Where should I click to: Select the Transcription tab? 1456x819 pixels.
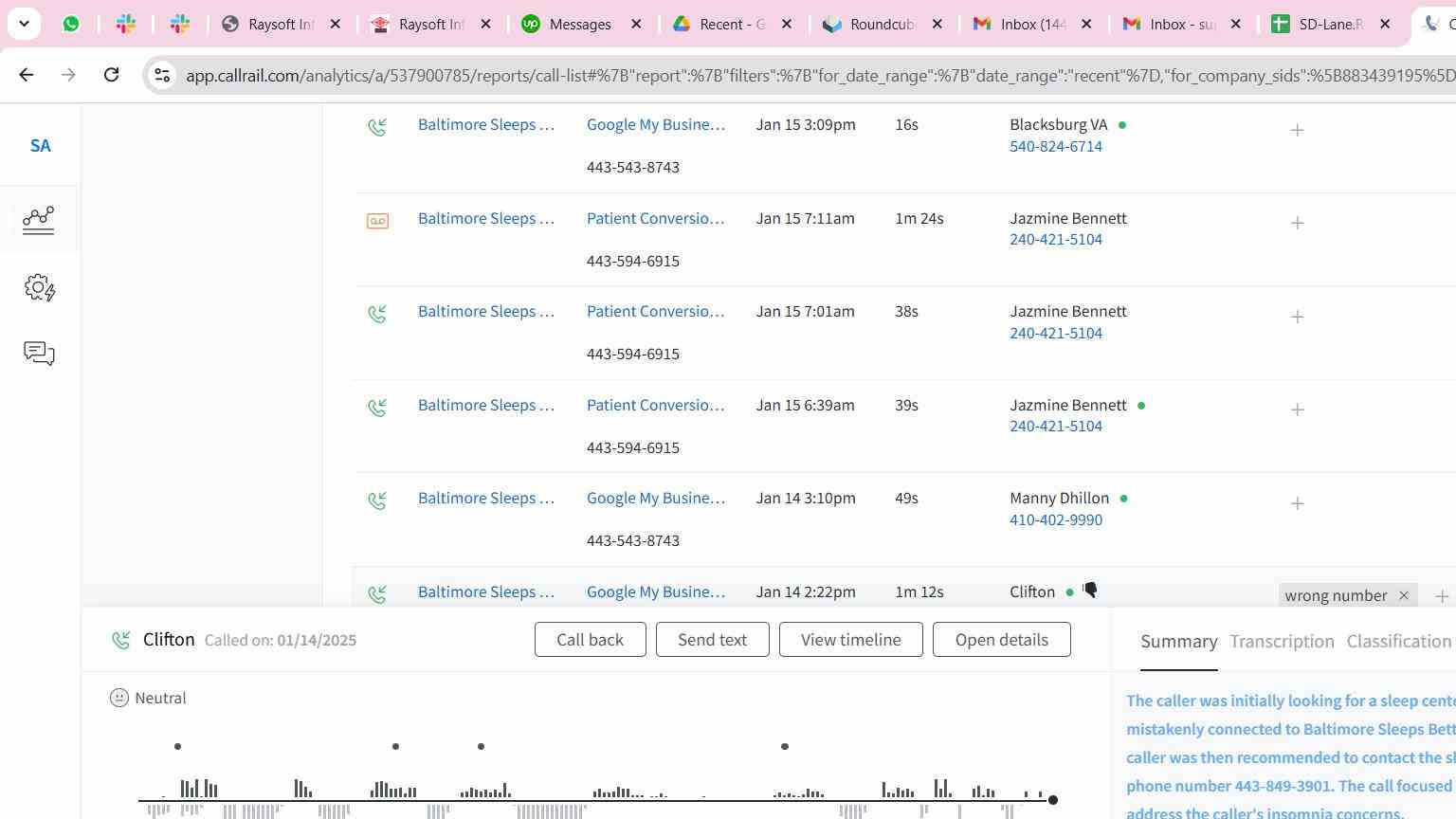1282,642
